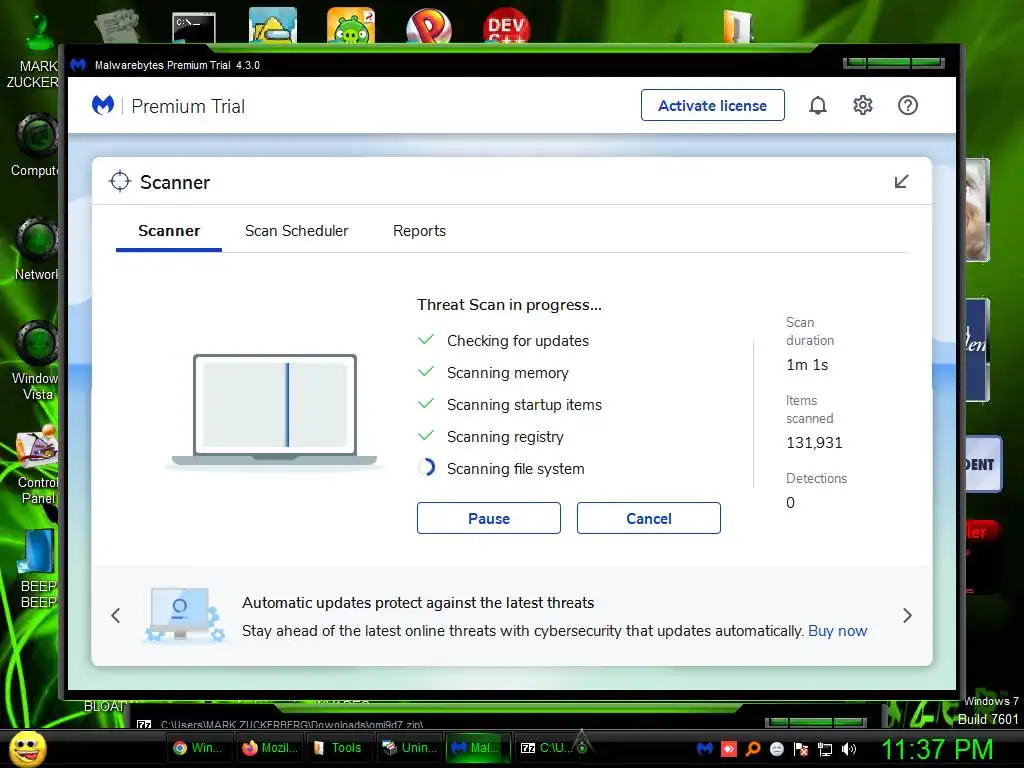Switch to 7-Zip taskbar window
Screen dimensions: 1024x768
click(547, 748)
